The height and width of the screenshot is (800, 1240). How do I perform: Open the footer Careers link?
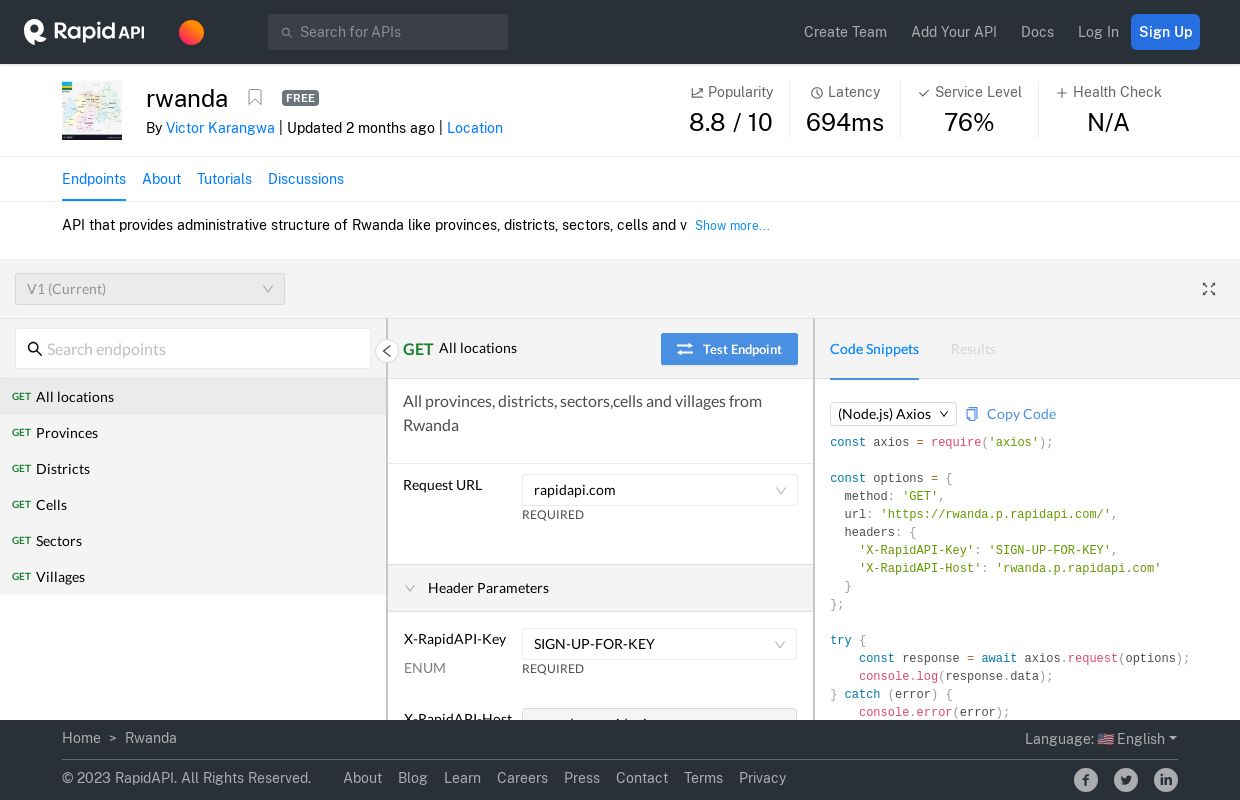click(522, 778)
